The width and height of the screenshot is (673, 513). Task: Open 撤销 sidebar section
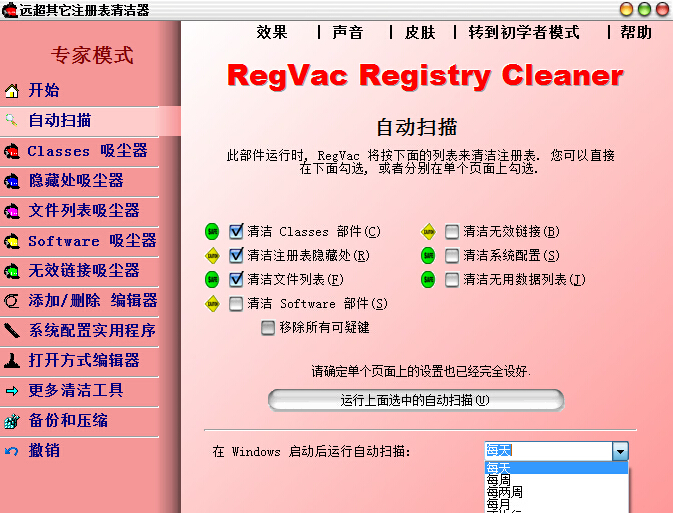point(79,451)
